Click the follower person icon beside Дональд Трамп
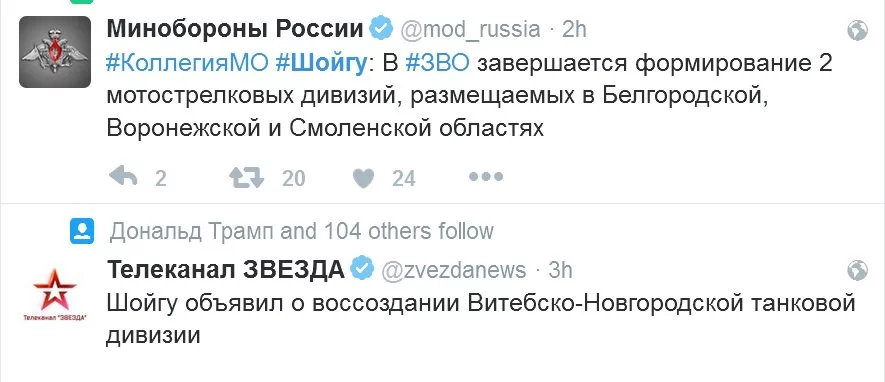Image resolution: width=885 pixels, height=382 pixels. [82, 231]
